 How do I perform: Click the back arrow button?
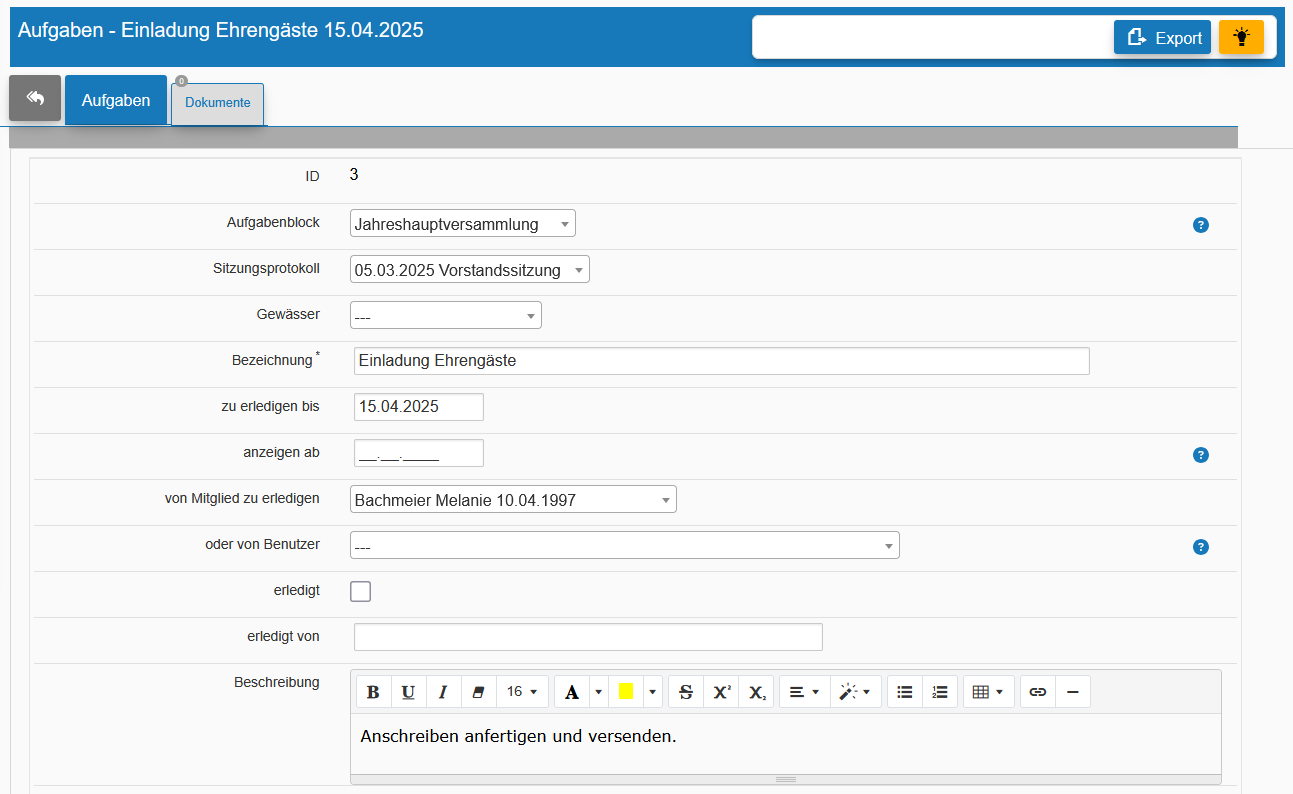tap(35, 98)
